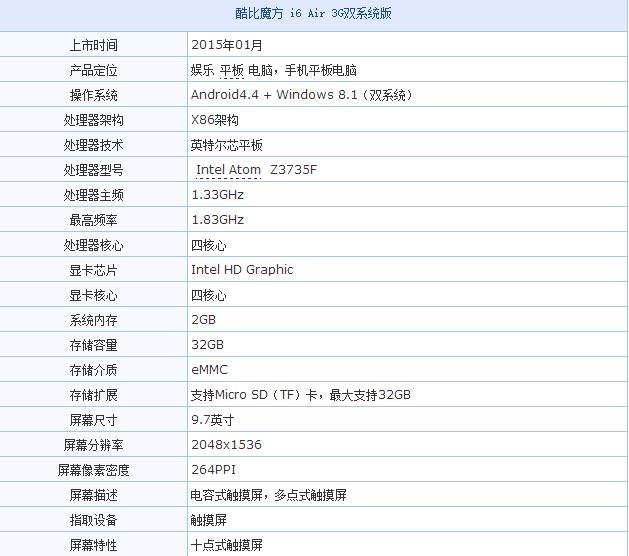Select the 操作系统 label
The height and width of the screenshot is (556, 629).
coord(93,95)
